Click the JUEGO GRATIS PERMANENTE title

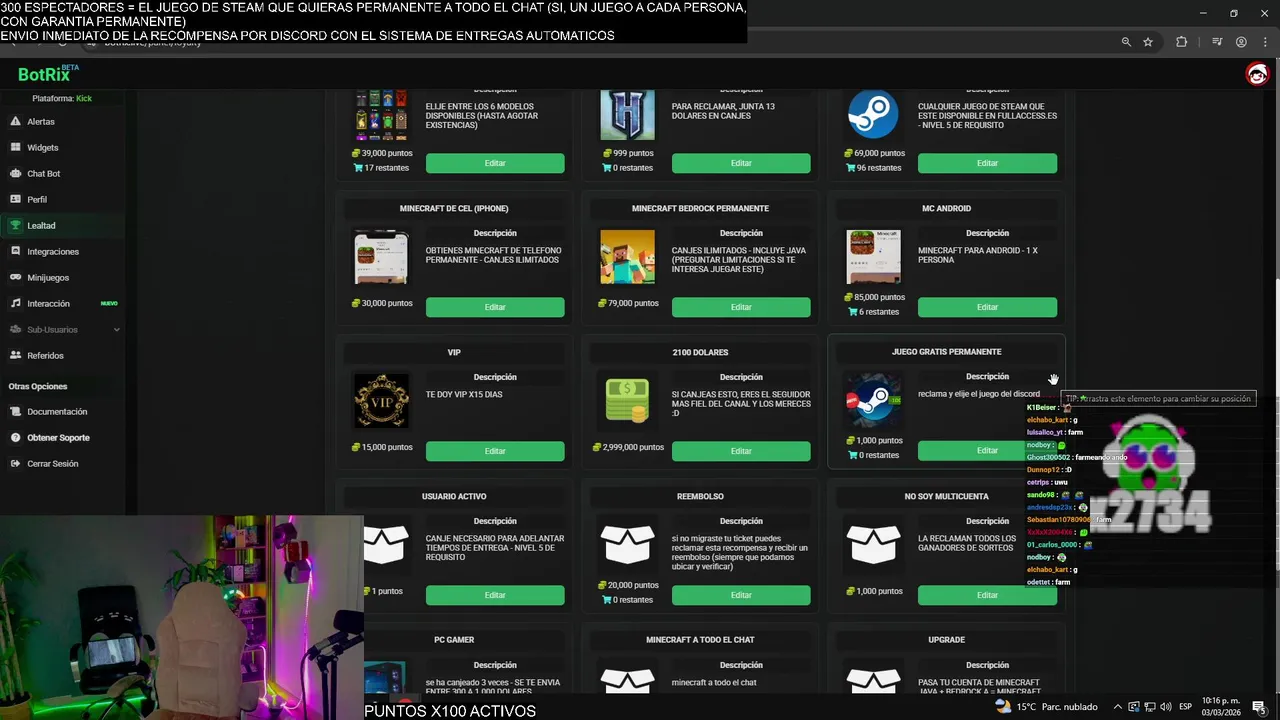[x=946, y=352]
